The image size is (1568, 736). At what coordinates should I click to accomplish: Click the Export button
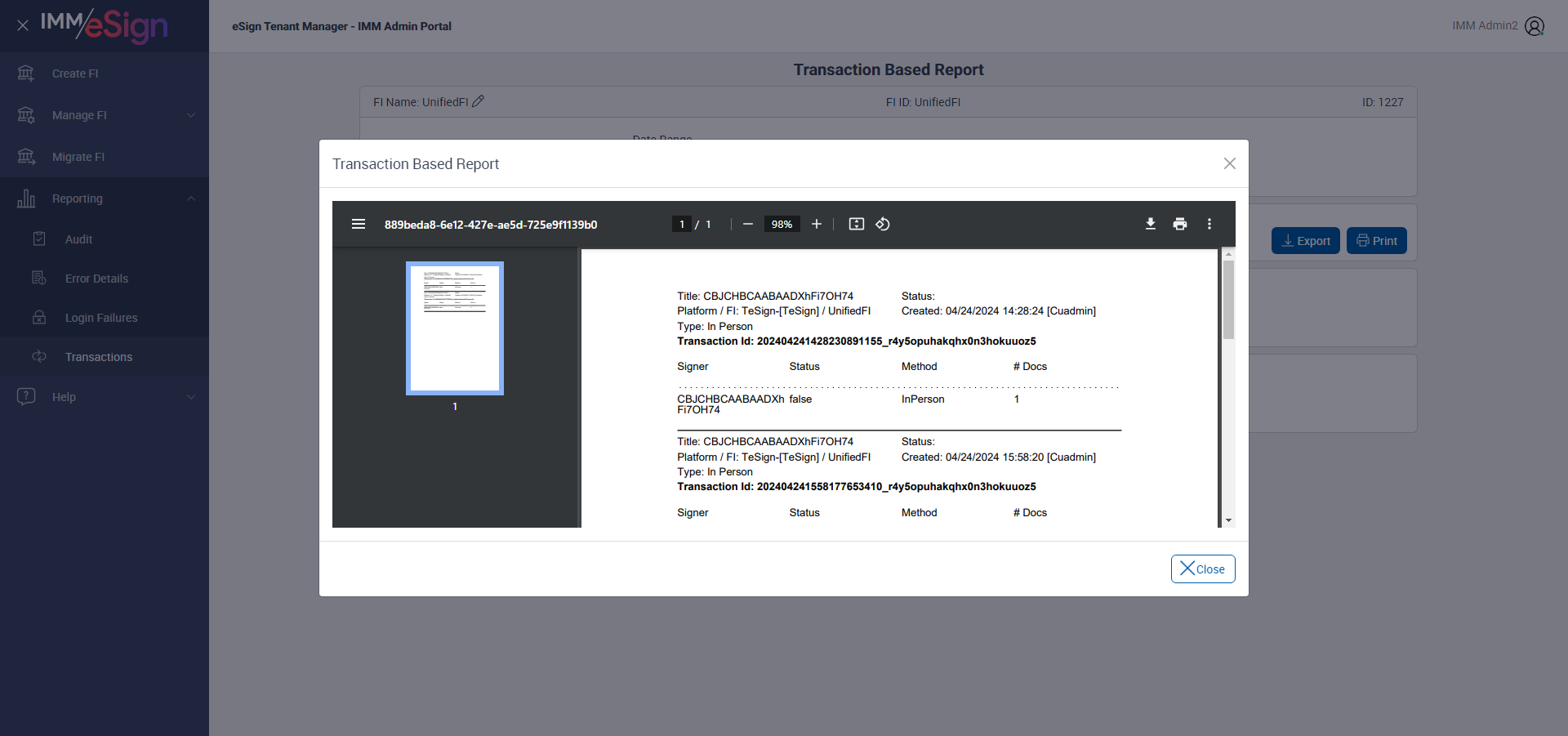(1306, 241)
